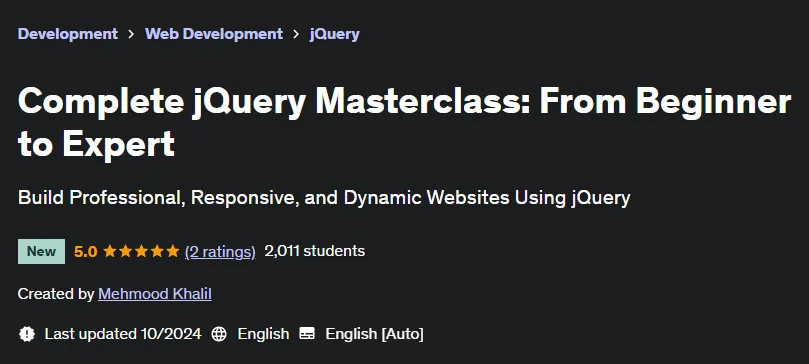Click the 5.0 rating number
Screen dimensions: 809x364
[86, 252]
